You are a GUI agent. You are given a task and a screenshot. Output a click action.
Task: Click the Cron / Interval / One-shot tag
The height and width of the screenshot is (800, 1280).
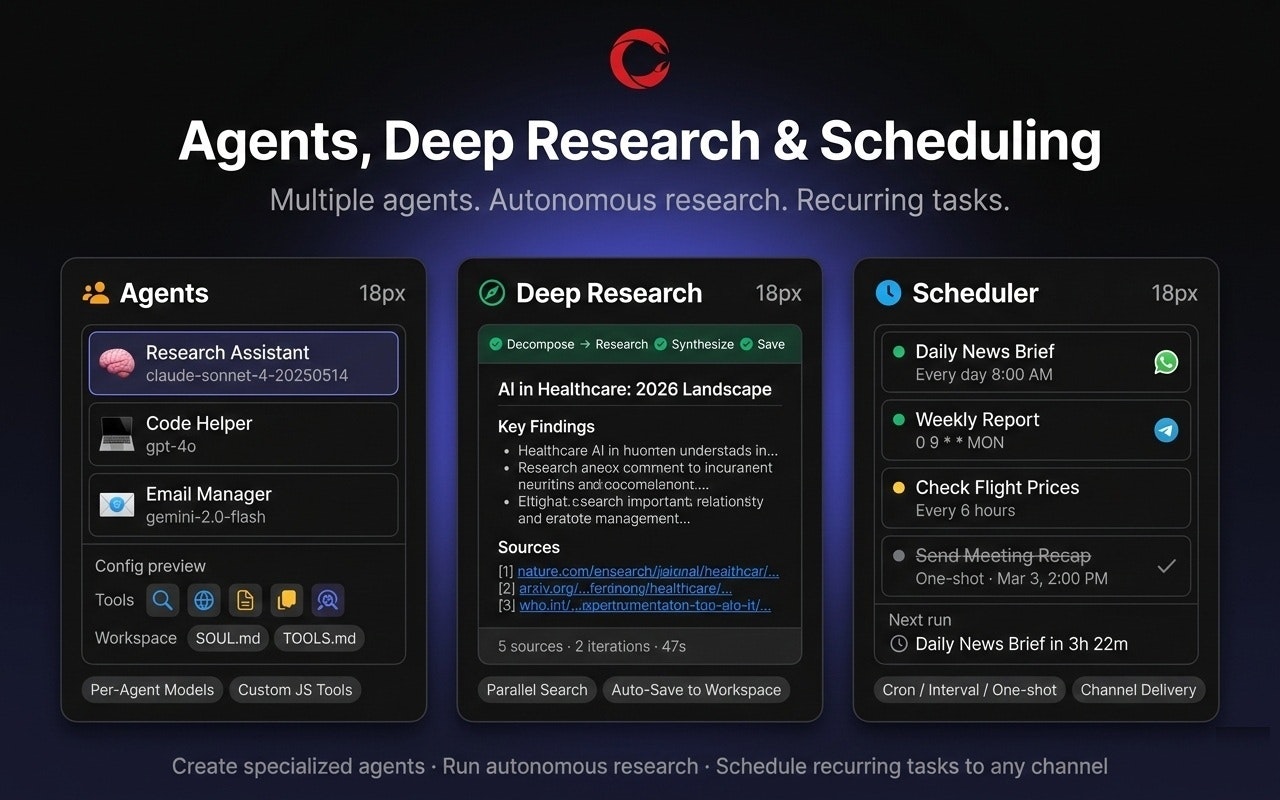pyautogui.click(x=970, y=690)
